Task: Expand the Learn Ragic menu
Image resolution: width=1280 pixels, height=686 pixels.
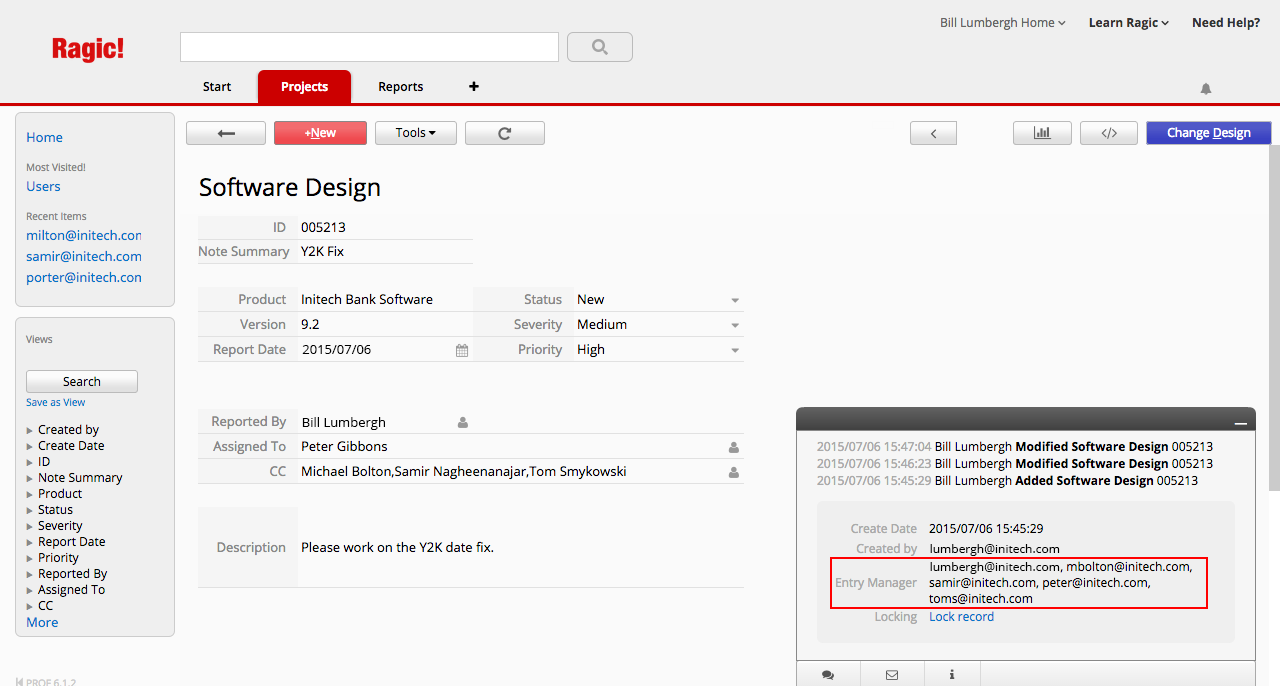Action: (x=1129, y=23)
